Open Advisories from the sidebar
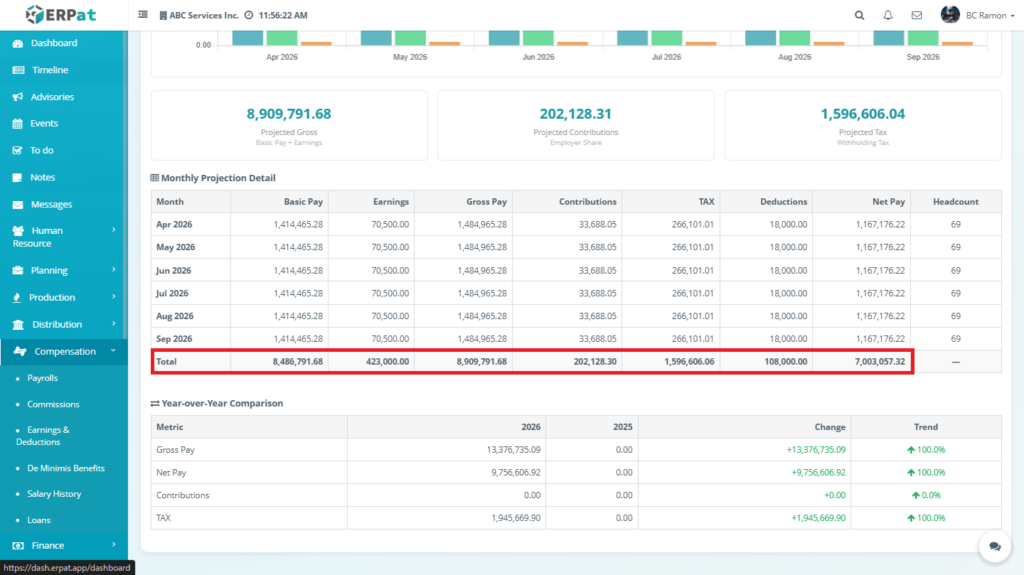 (x=52, y=97)
